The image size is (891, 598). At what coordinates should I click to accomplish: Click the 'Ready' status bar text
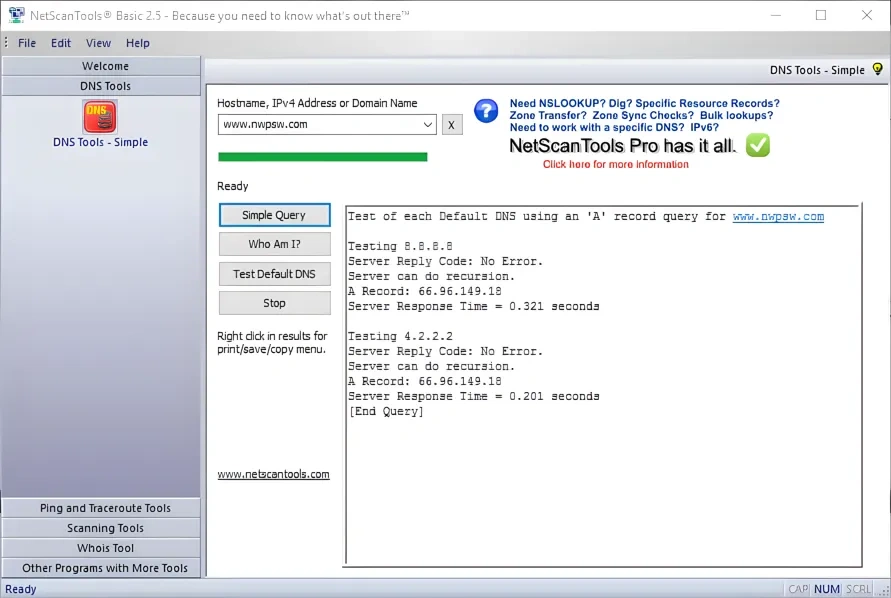pos(20,589)
